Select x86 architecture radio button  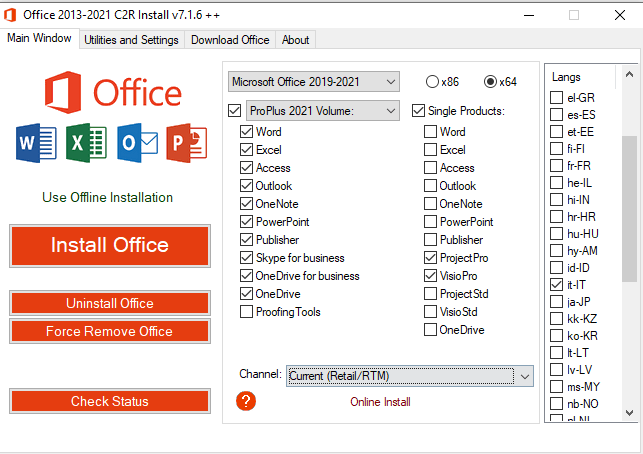pyautogui.click(x=432, y=82)
